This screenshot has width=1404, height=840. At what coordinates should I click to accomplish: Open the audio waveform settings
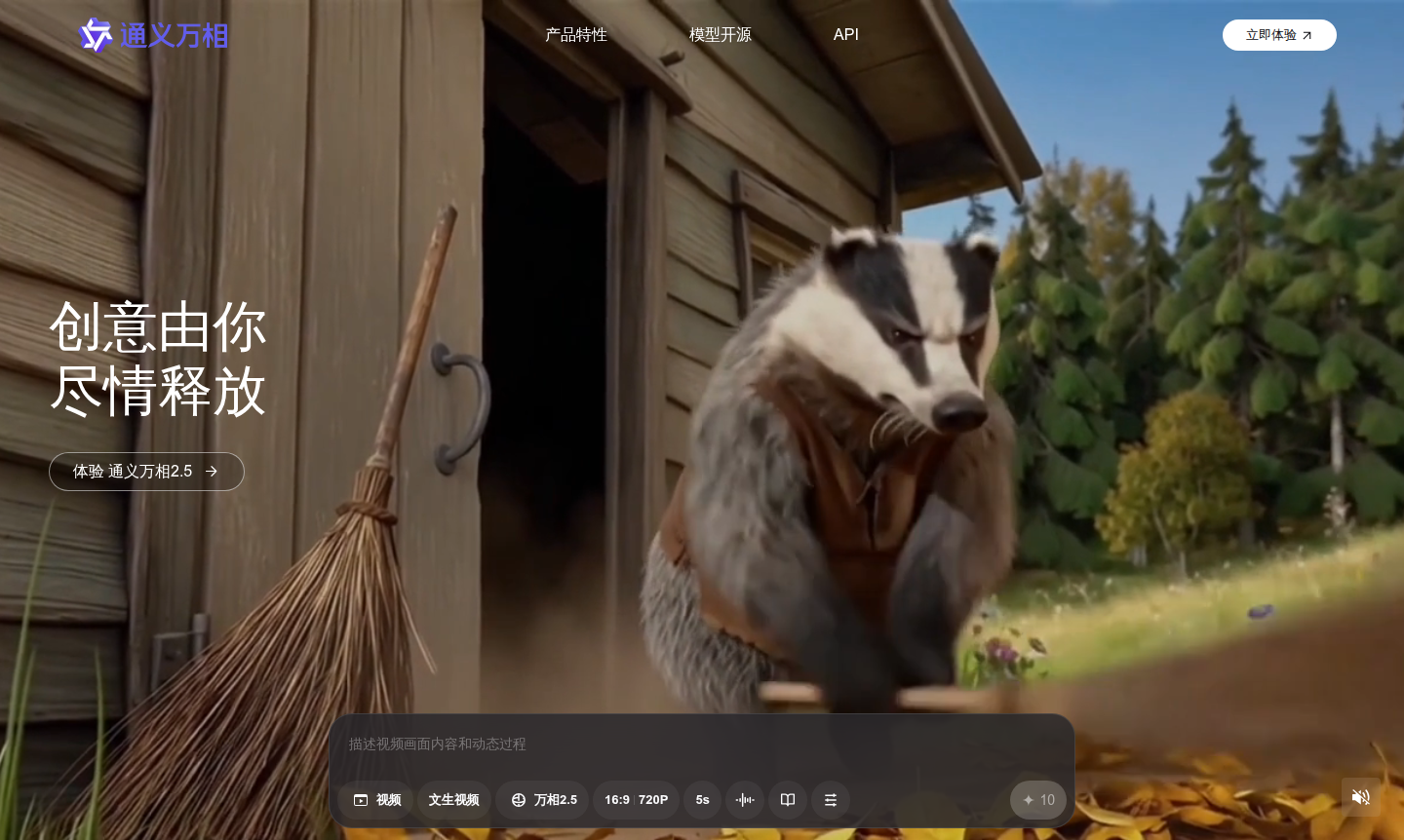[x=745, y=800]
